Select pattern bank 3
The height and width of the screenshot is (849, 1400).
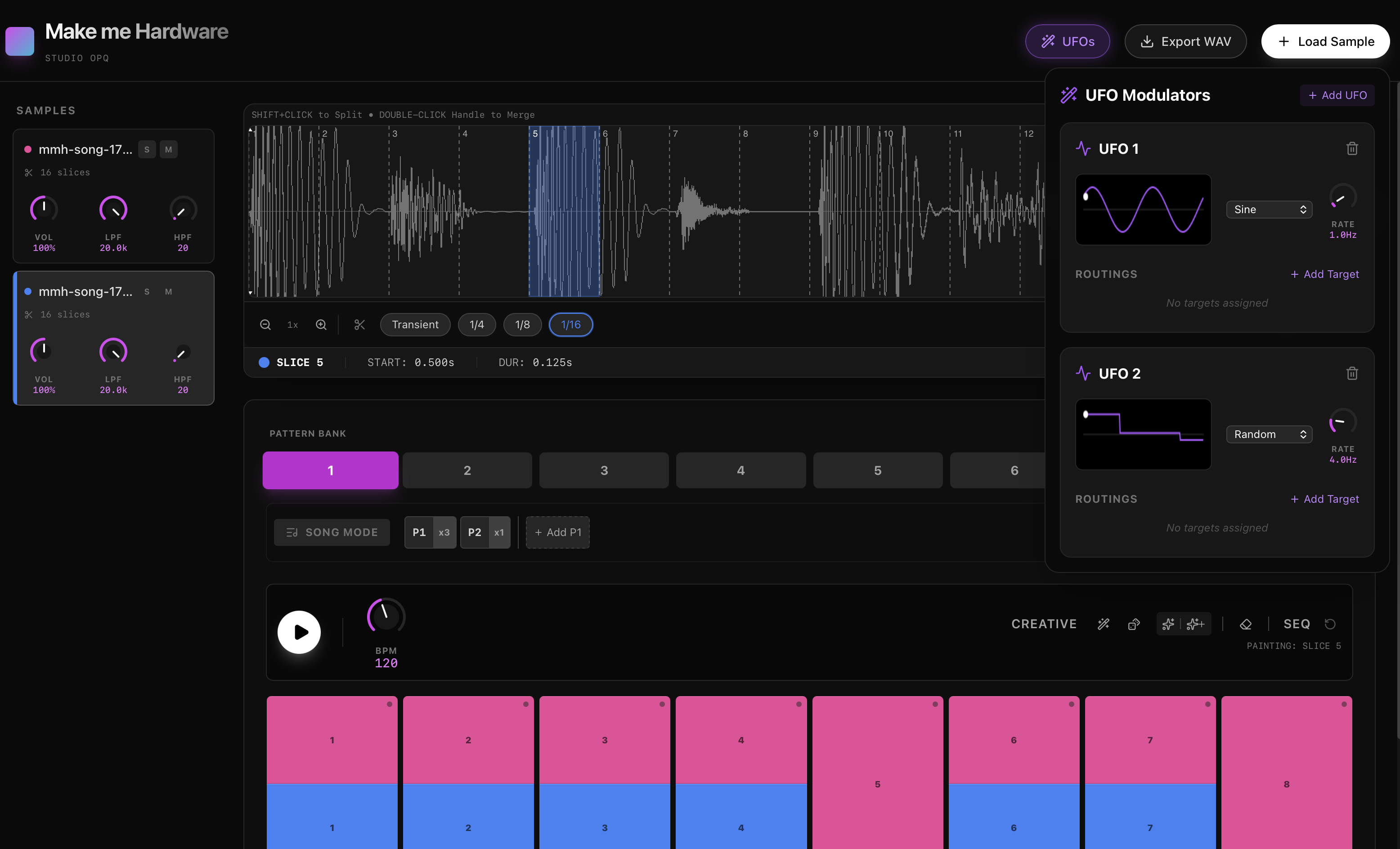pyautogui.click(x=604, y=470)
